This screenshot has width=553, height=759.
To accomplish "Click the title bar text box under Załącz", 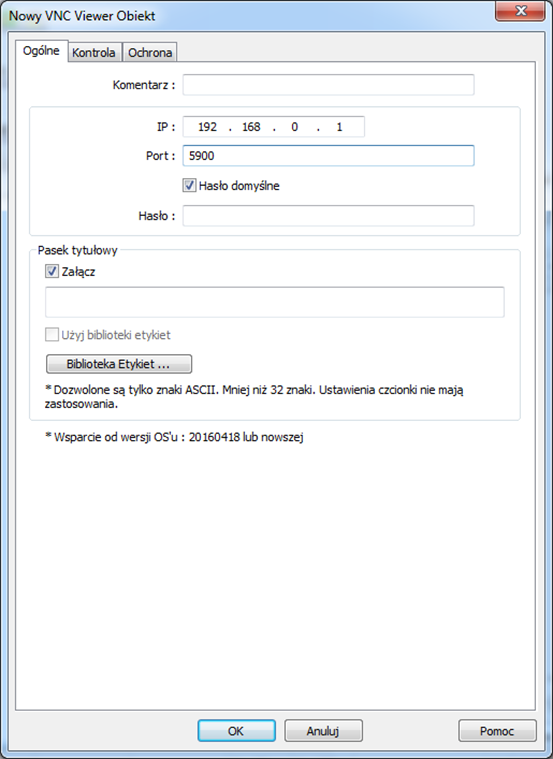I will pos(275,302).
